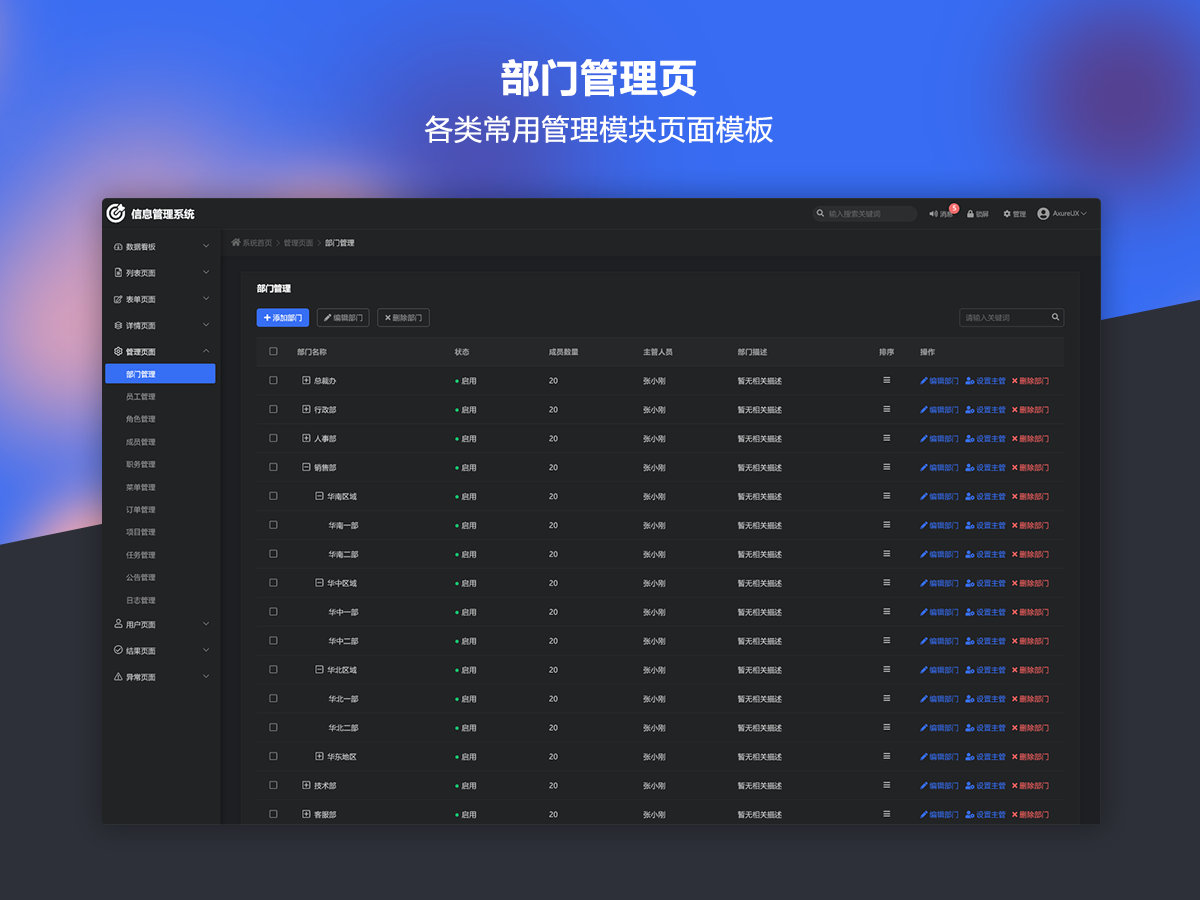Viewport: 1200px width, 900px height.
Task: Toggle the select-all checkbox in table header
Action: [x=273, y=352]
